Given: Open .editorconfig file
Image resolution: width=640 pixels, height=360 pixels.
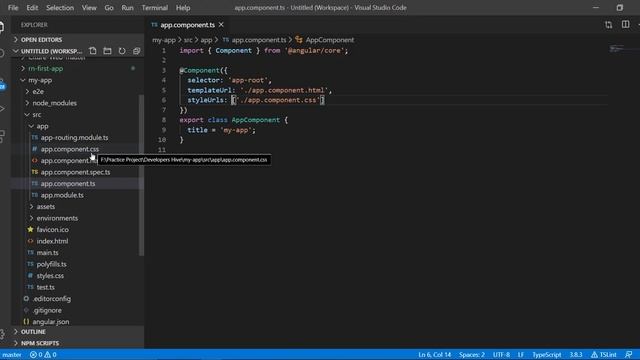Looking at the screenshot, I should point(51,299).
